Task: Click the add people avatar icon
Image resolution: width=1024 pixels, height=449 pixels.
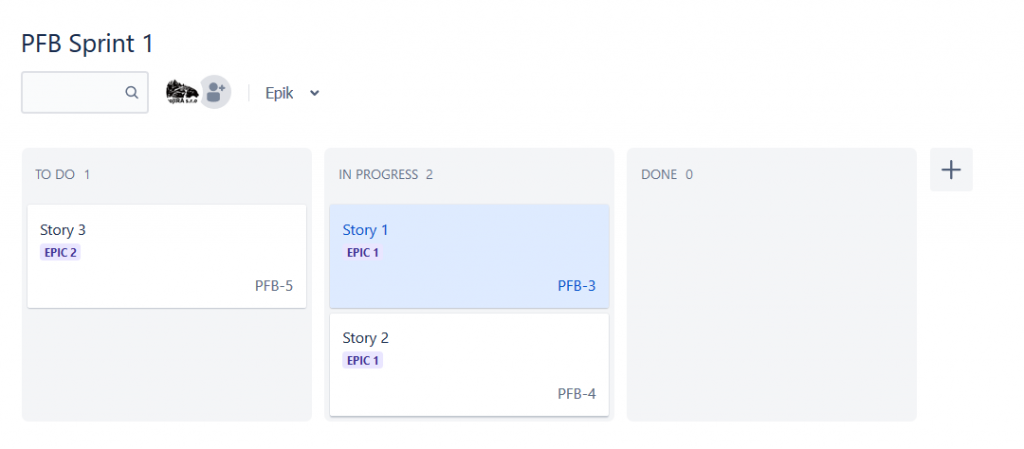Action: (x=215, y=92)
